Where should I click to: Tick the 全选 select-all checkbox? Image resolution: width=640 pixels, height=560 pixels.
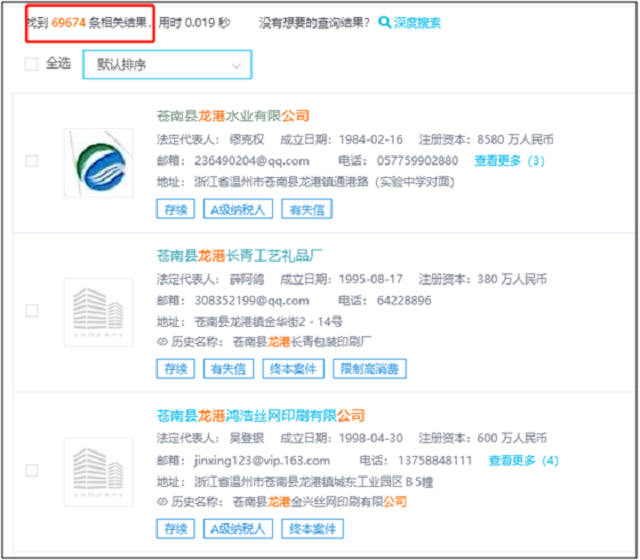pos(31,64)
